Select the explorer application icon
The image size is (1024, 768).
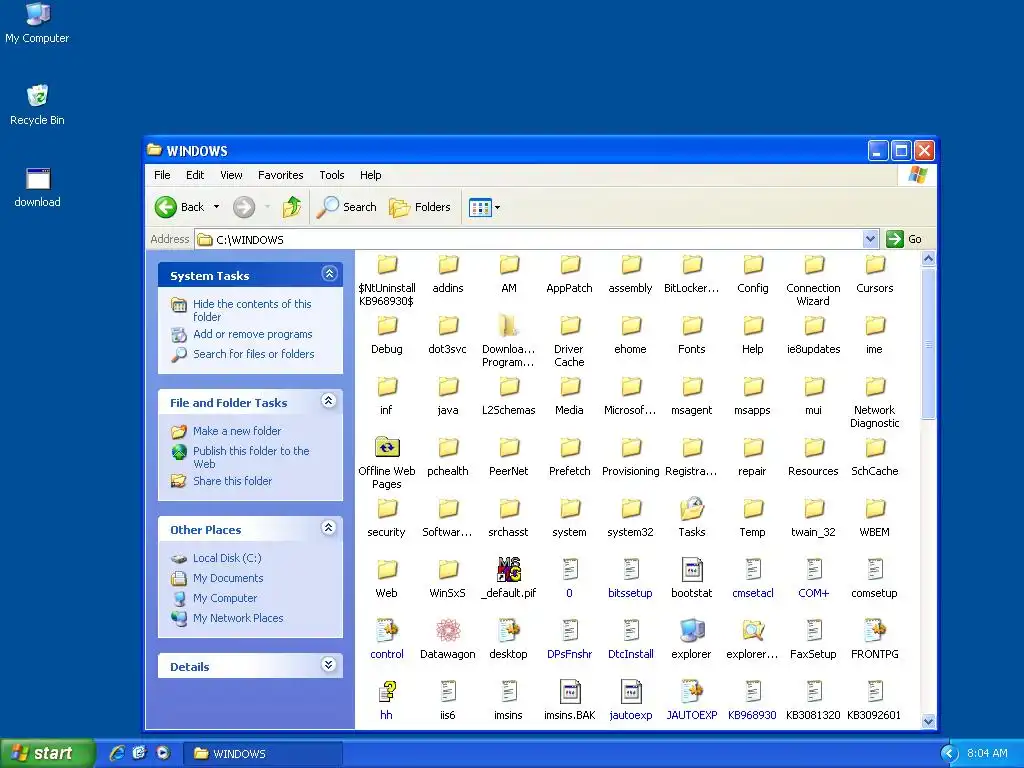pos(692,639)
